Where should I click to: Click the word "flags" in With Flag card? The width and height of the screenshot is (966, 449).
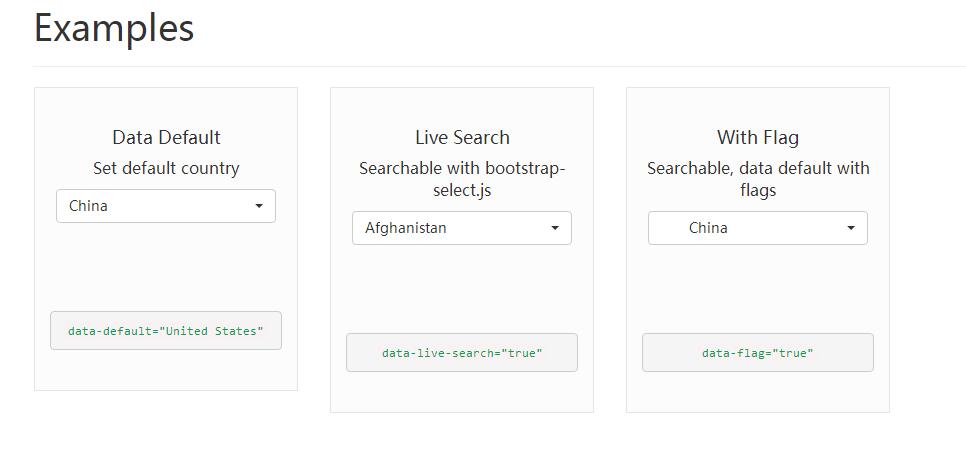click(x=758, y=190)
